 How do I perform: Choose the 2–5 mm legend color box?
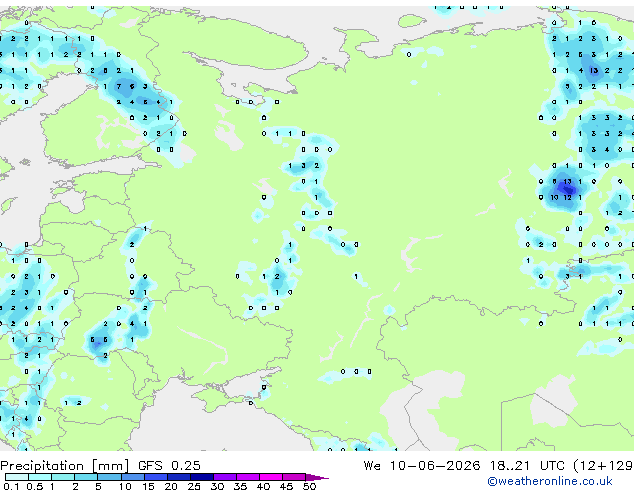(86, 477)
